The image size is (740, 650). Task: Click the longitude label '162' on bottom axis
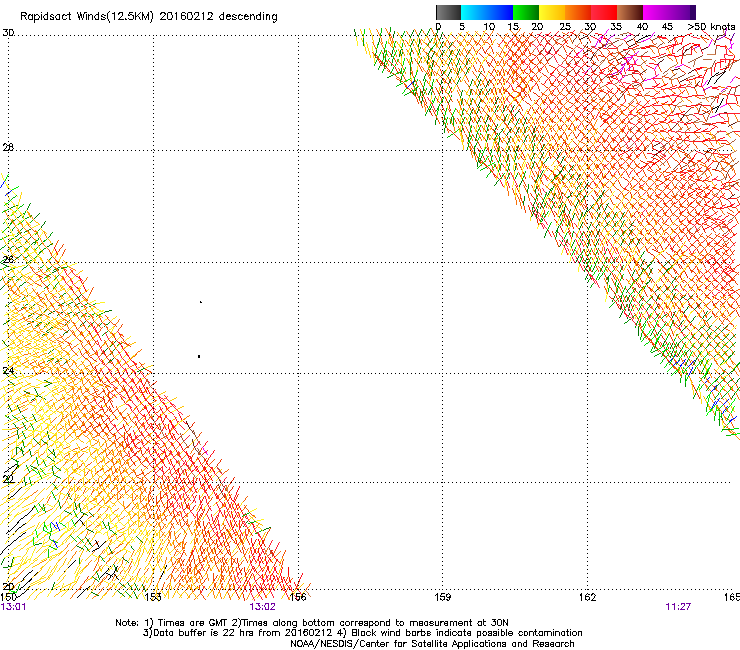(587, 597)
